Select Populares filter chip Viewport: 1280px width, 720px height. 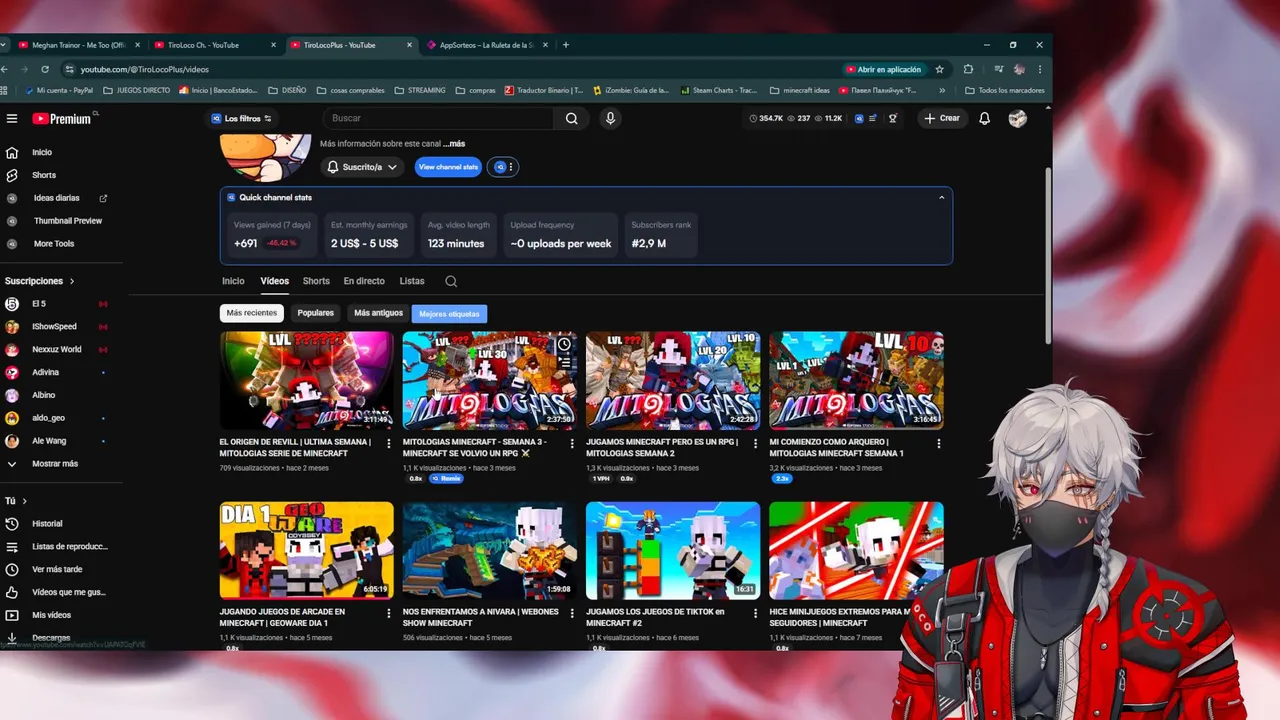pos(316,313)
